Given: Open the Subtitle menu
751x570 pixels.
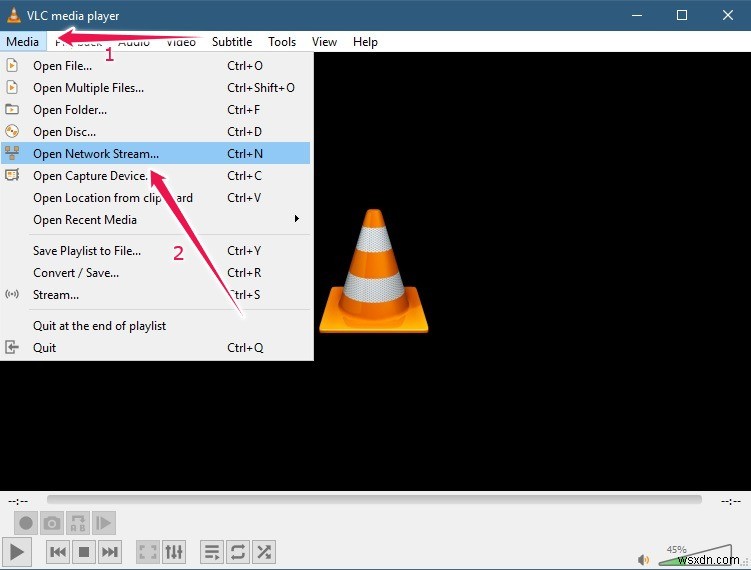Looking at the screenshot, I should pyautogui.click(x=232, y=42).
